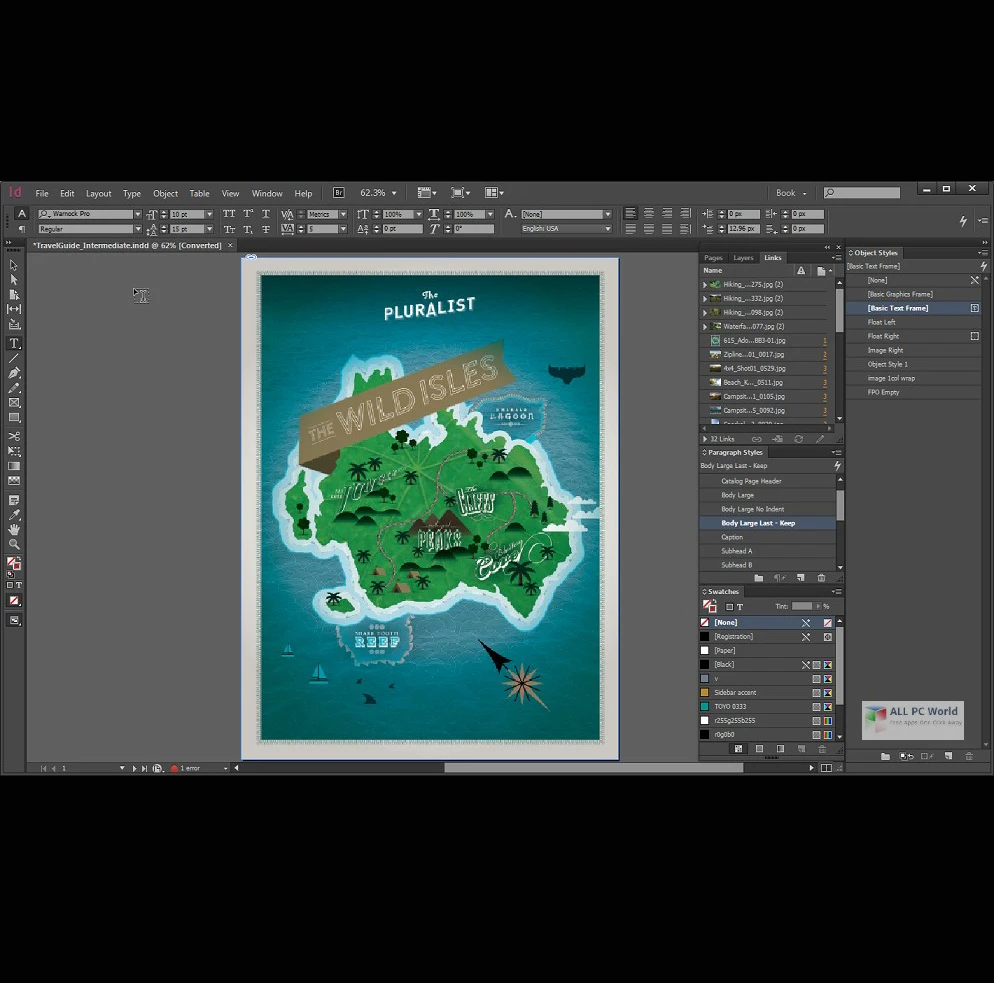Toggle Strikethrough text formatting
Screen dimensions: 994x983
tap(265, 229)
